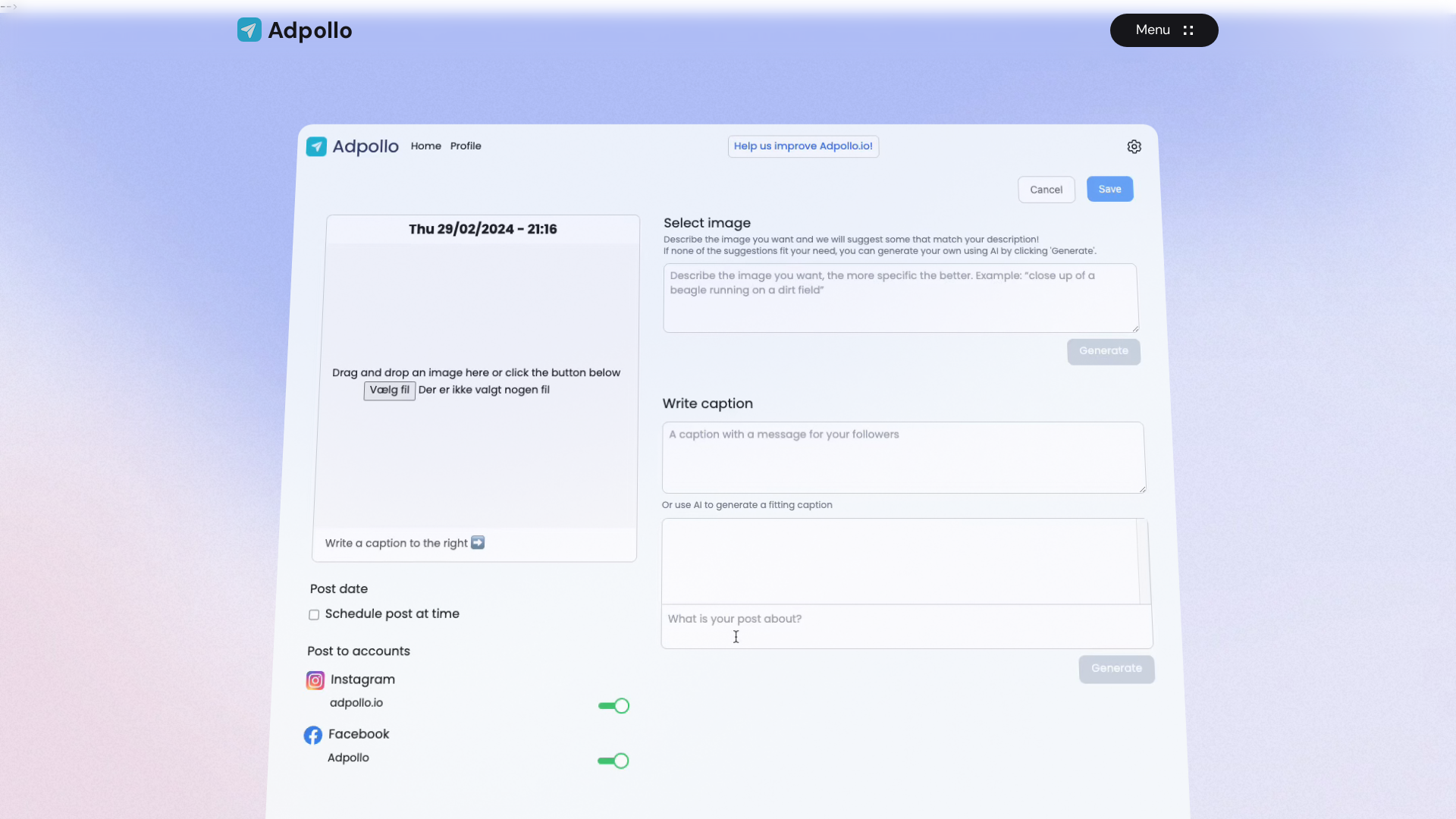
Task: Click the date heading 'Thu 29/02/2024 - 21:16'
Action: tap(482, 229)
